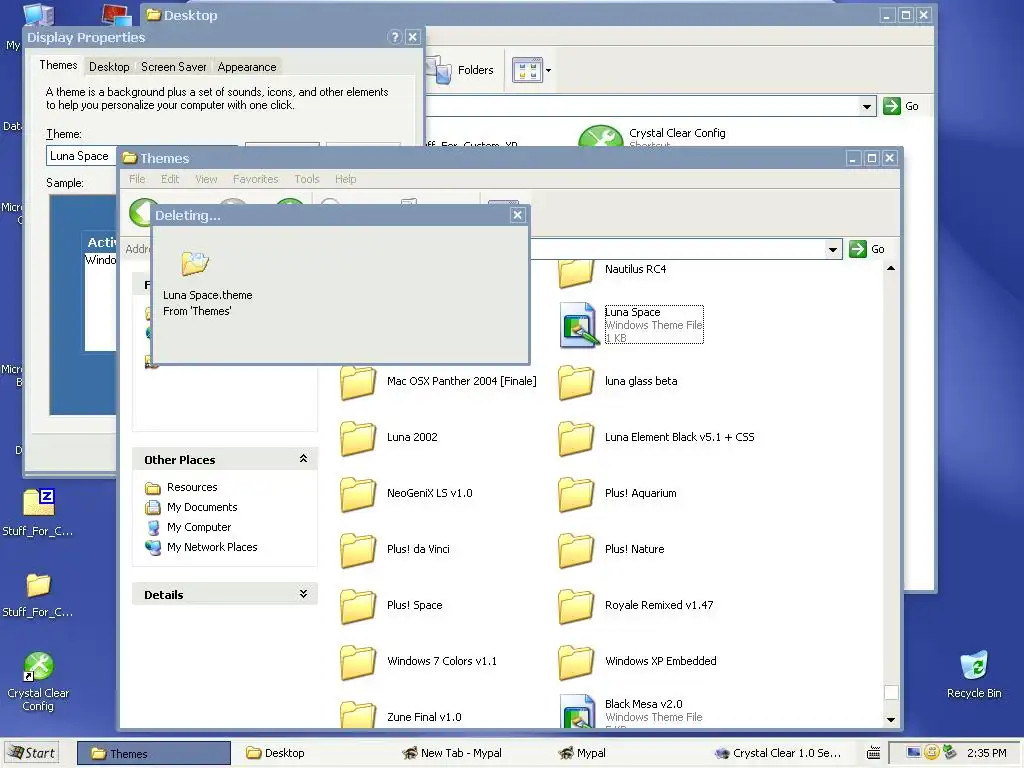Click Crystal Clear Config shortcut in Desktop window
The width and height of the screenshot is (1024, 768).
pos(652,135)
